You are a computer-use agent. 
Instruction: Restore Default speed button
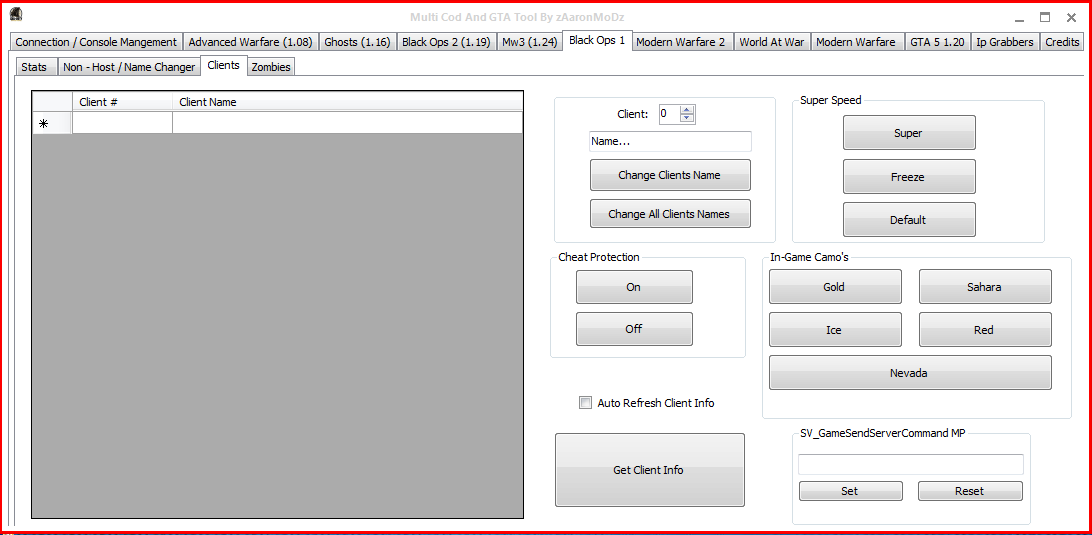[909, 219]
